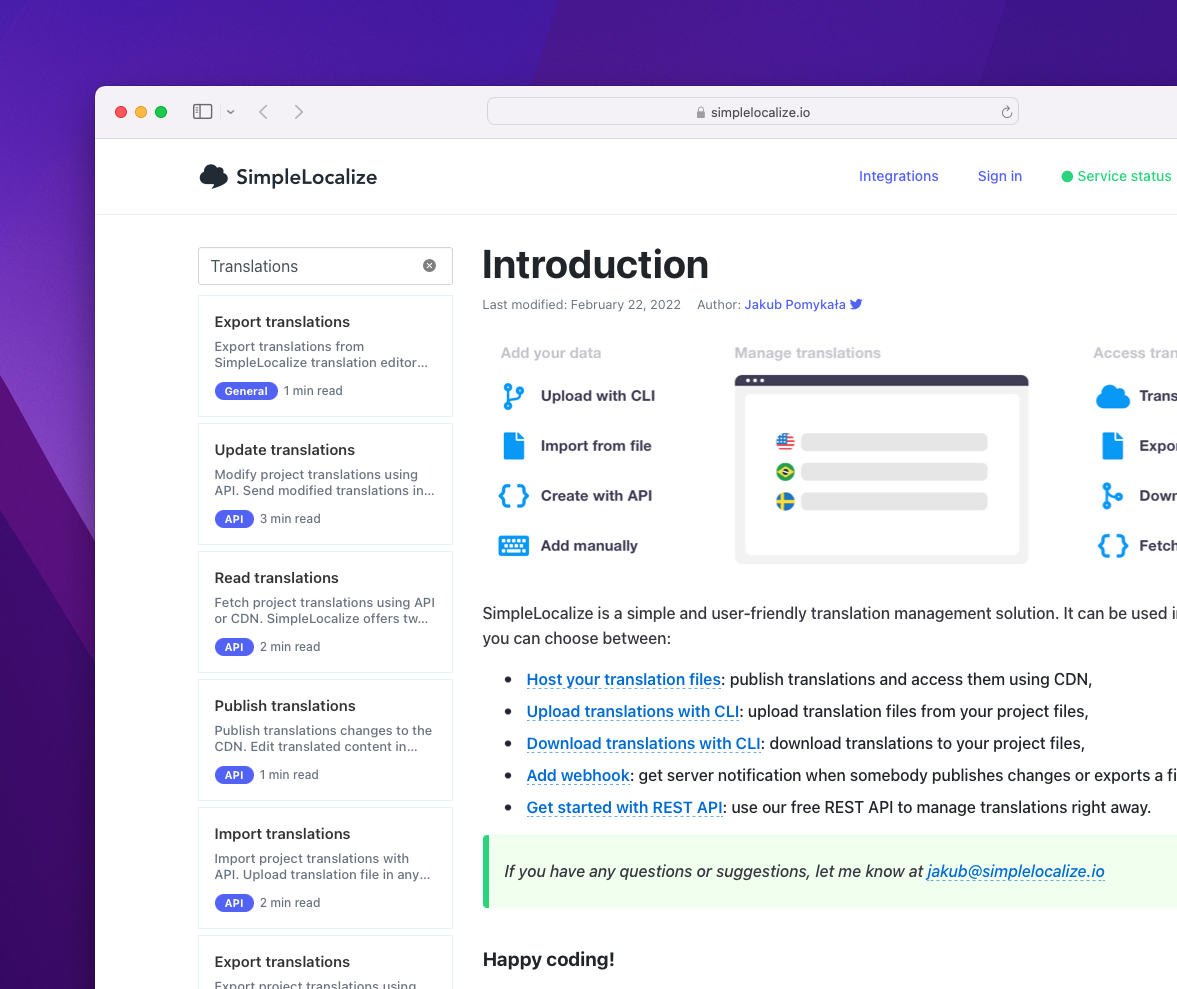Open the Add webhook link
This screenshot has width=1177, height=989.
click(578, 775)
